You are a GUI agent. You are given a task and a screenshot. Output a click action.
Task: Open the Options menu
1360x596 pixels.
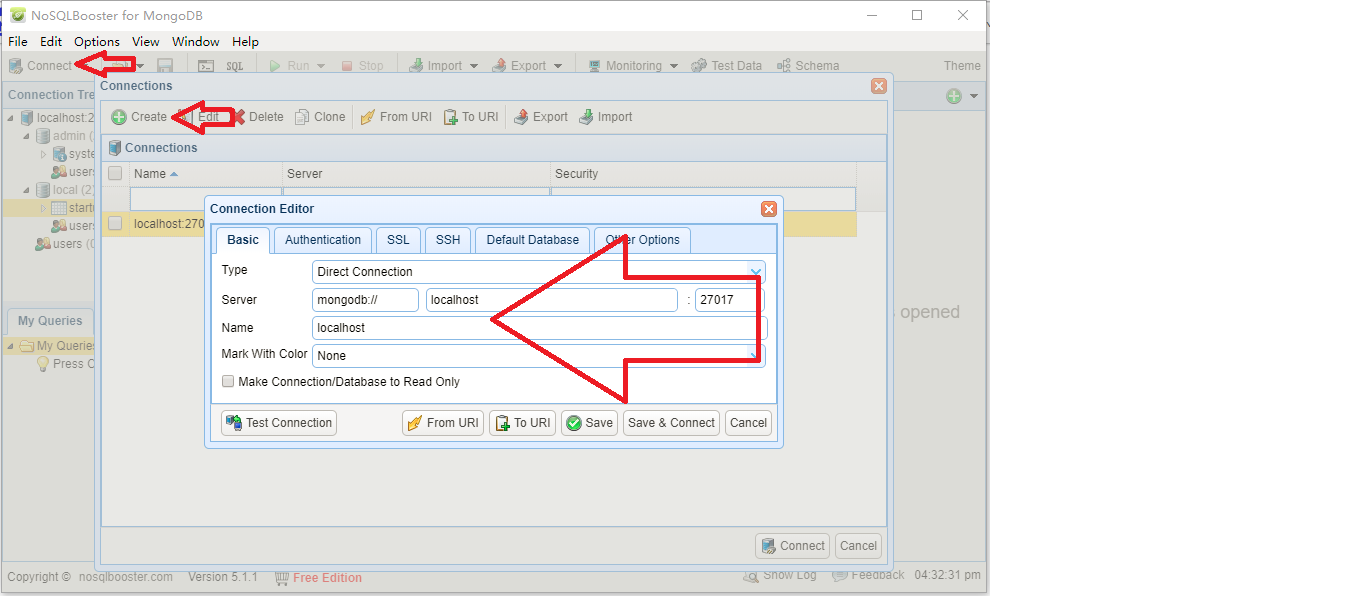97,41
